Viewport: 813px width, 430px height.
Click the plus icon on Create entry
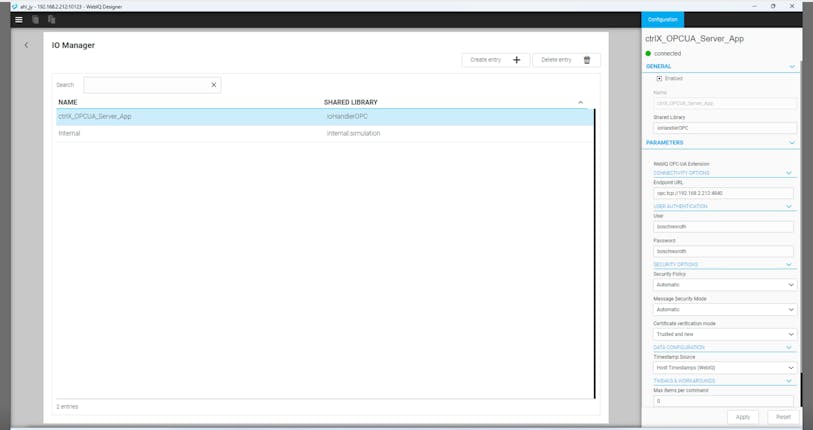tap(516, 60)
